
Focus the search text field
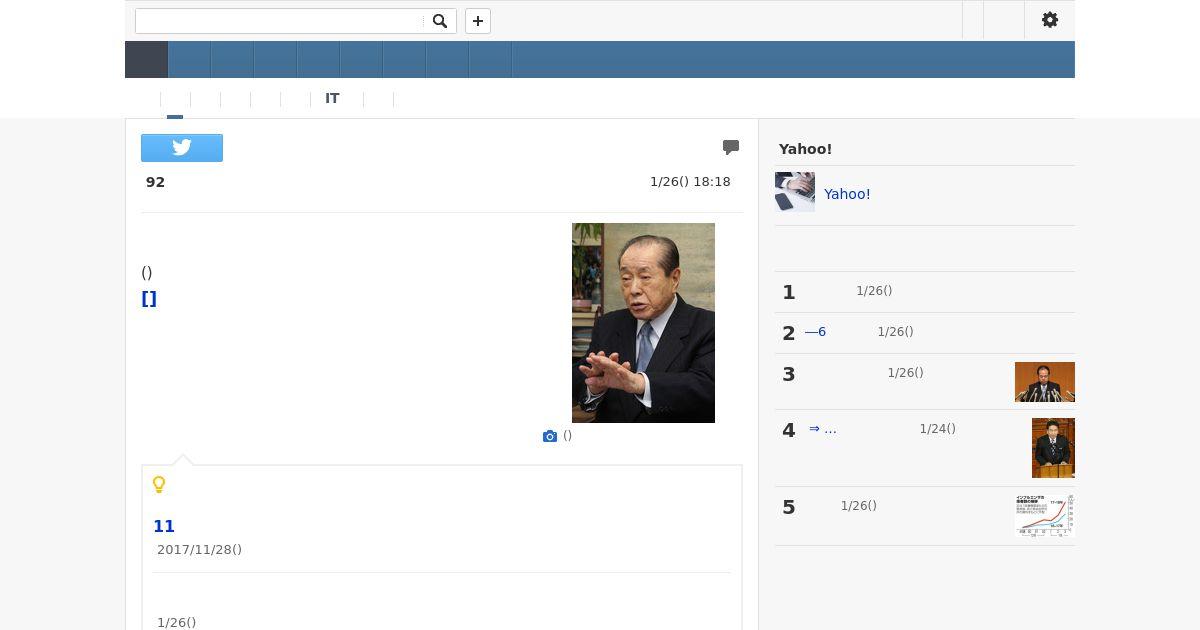[x=279, y=21]
